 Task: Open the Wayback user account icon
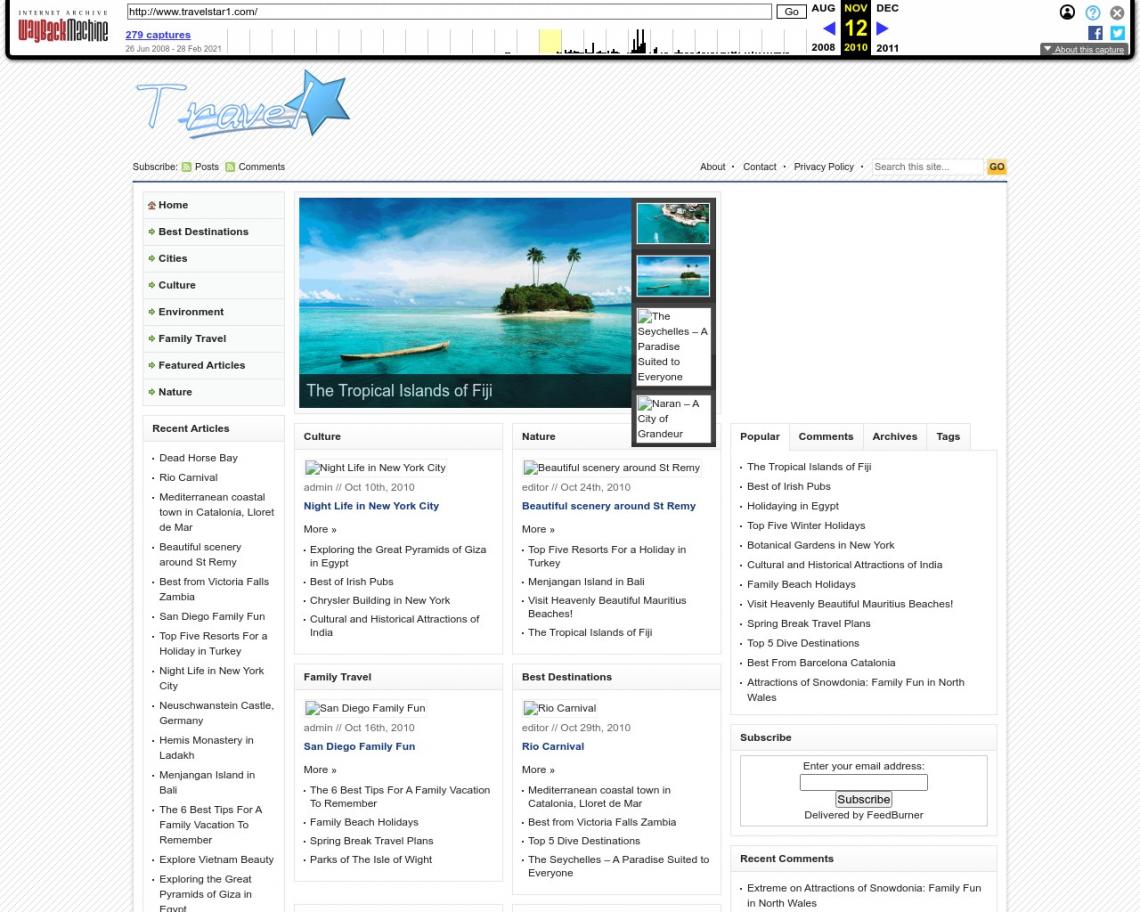pos(1067,13)
